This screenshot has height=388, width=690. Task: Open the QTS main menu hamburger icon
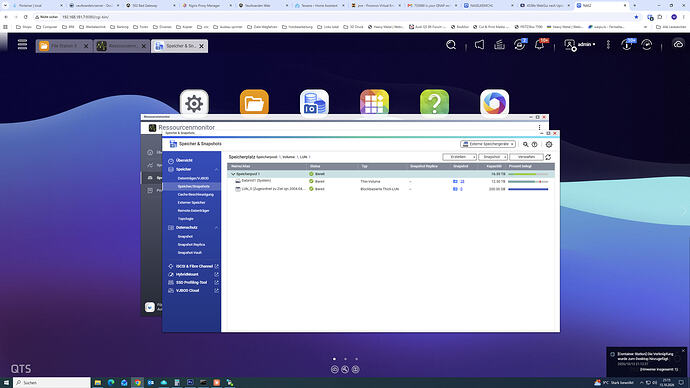coord(22,44)
